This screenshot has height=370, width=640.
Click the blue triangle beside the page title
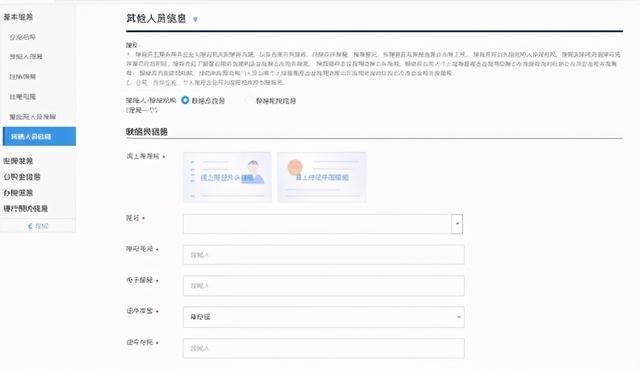(x=195, y=19)
